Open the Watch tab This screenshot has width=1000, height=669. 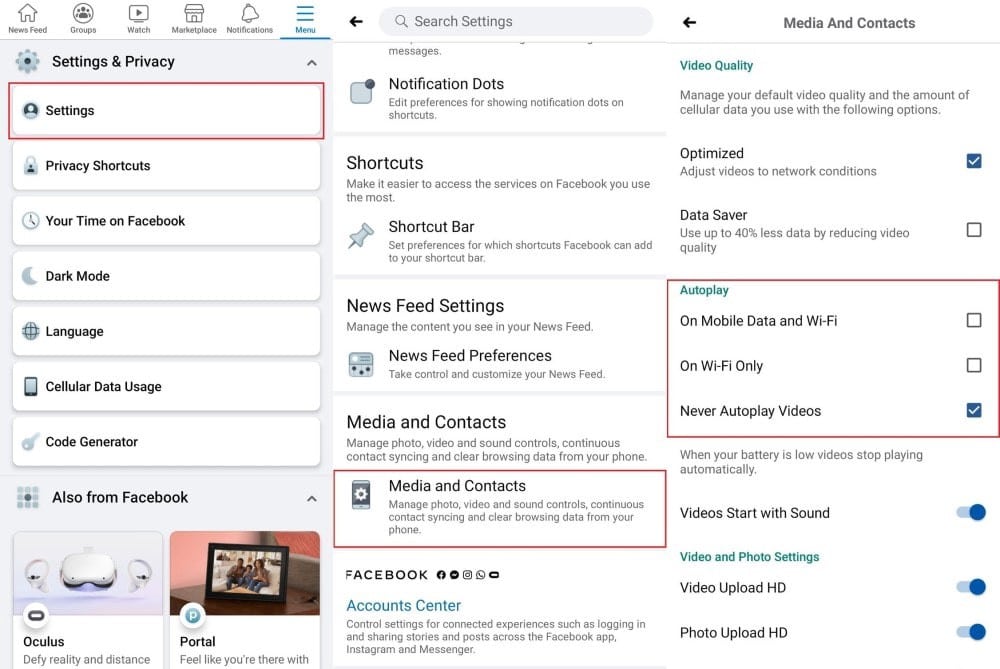pyautogui.click(x=138, y=18)
